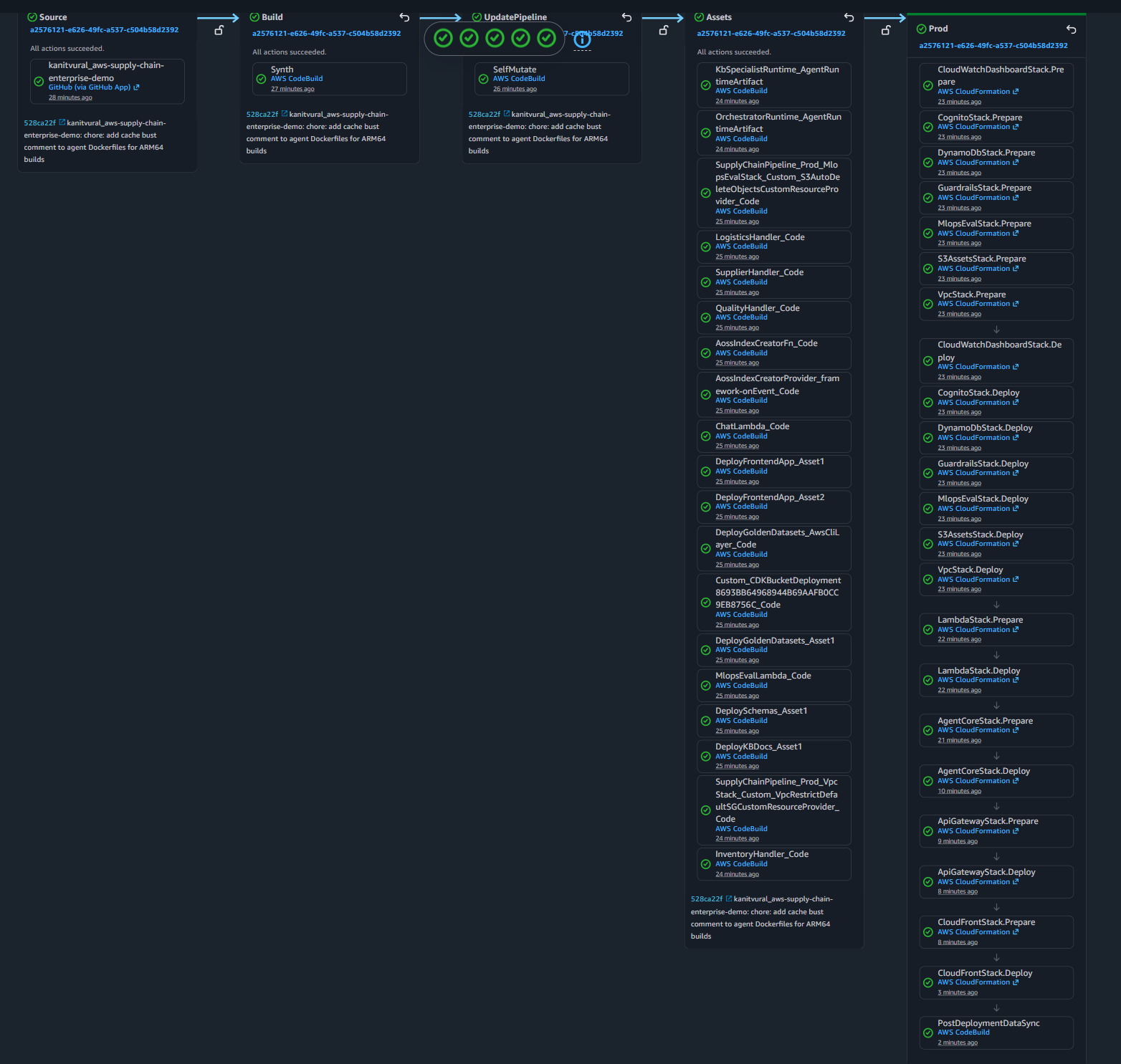
Task: Click the S3AssetsStack.Prepare action name
Action: pyautogui.click(x=981, y=259)
